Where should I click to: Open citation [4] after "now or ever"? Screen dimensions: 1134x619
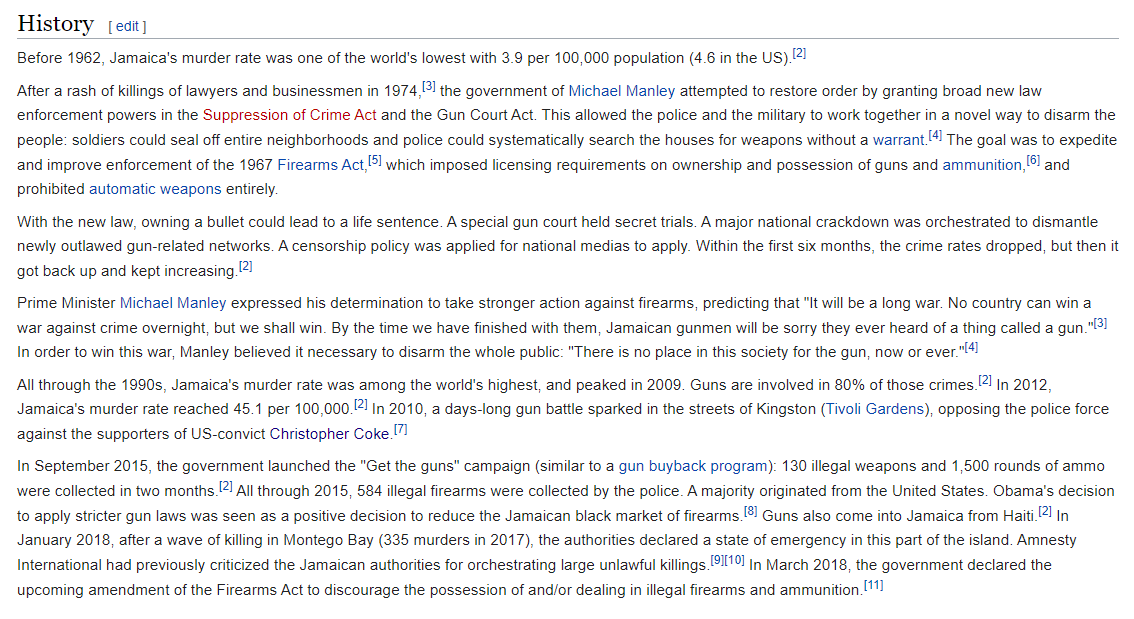[x=971, y=347]
